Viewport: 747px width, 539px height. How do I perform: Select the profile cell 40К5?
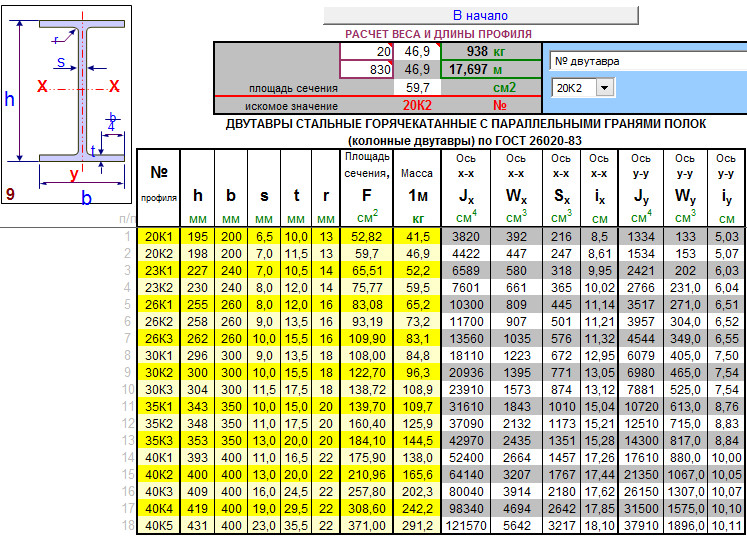click(159, 526)
